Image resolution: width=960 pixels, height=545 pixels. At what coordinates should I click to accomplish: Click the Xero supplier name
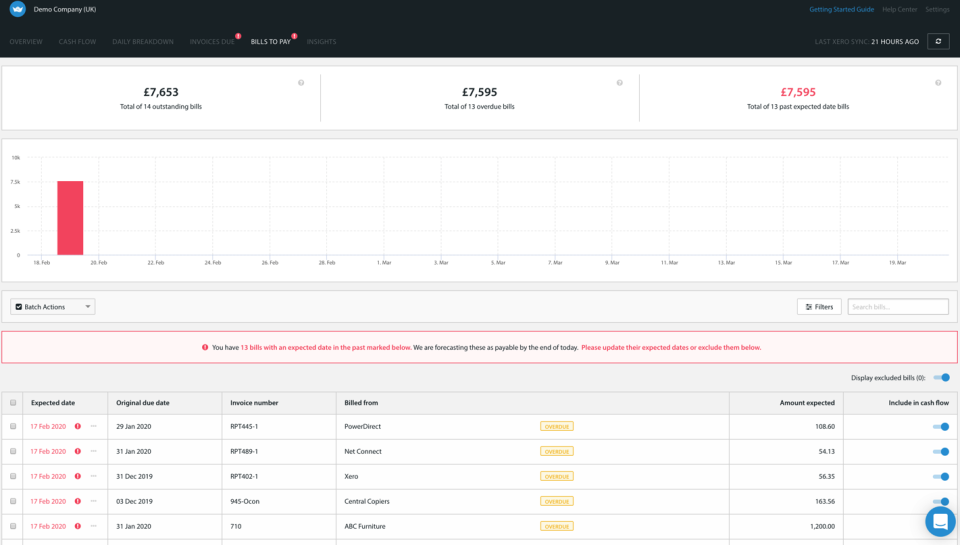pyautogui.click(x=351, y=476)
